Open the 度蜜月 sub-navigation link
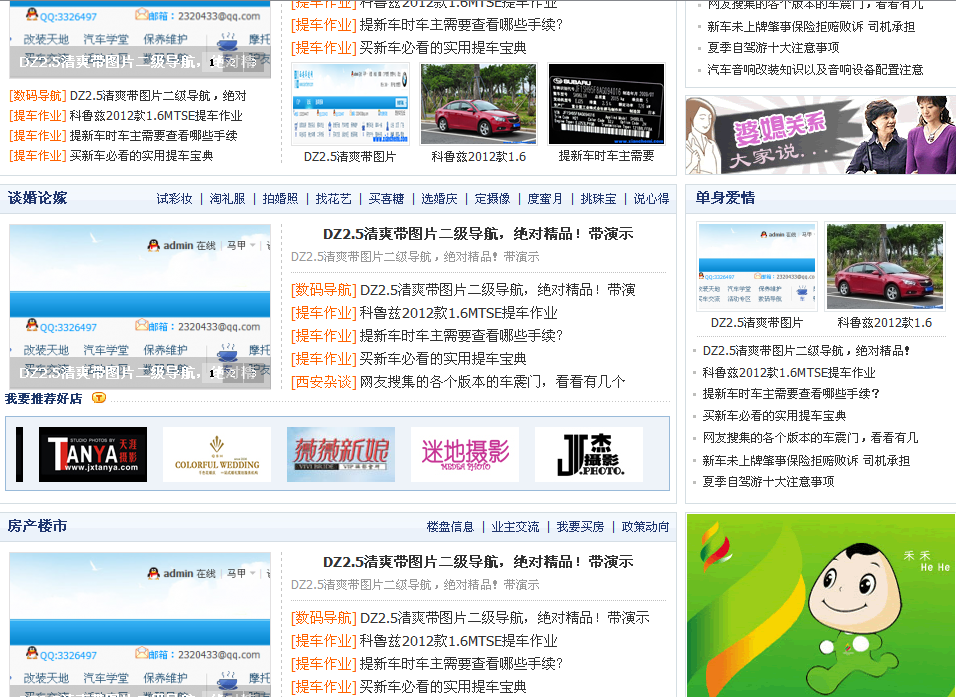The height and width of the screenshot is (697, 956). (x=545, y=199)
